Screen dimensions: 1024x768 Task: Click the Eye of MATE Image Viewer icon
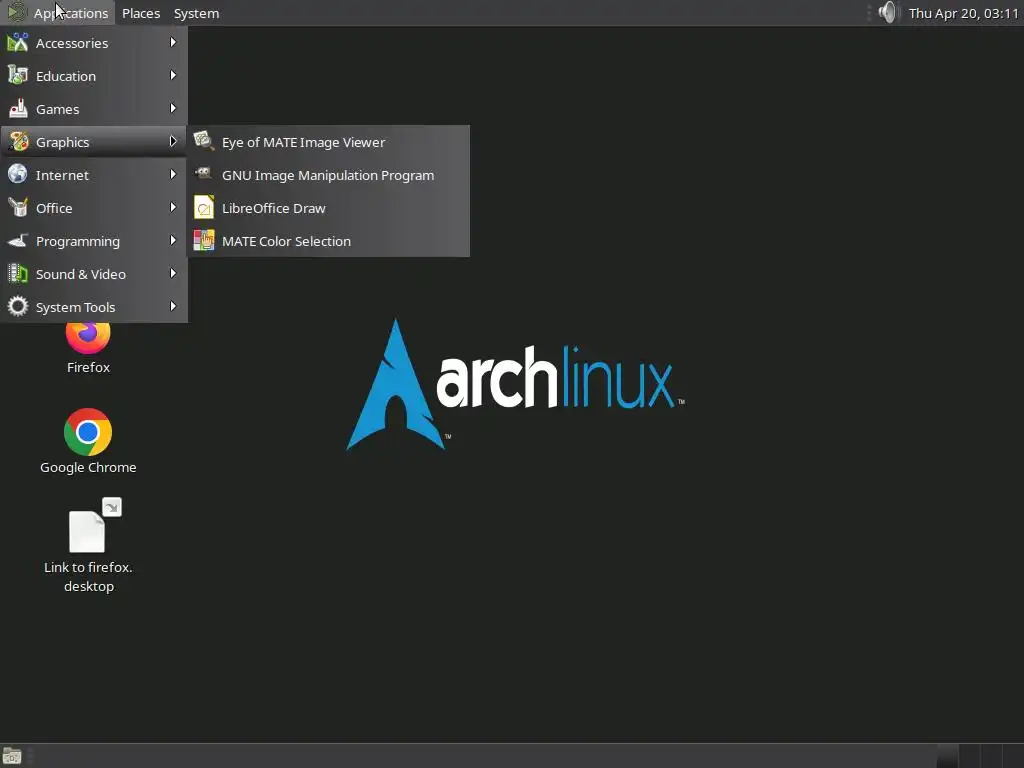pos(204,141)
